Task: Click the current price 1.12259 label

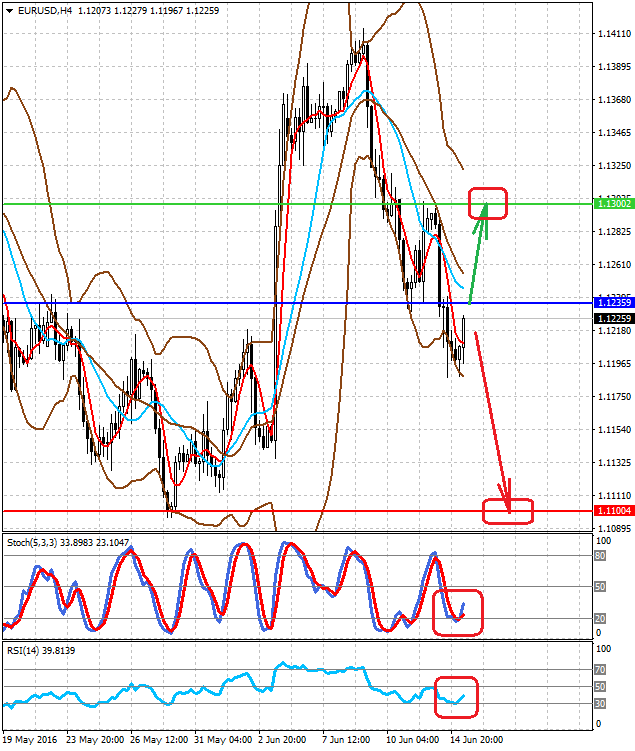Action: [x=614, y=319]
